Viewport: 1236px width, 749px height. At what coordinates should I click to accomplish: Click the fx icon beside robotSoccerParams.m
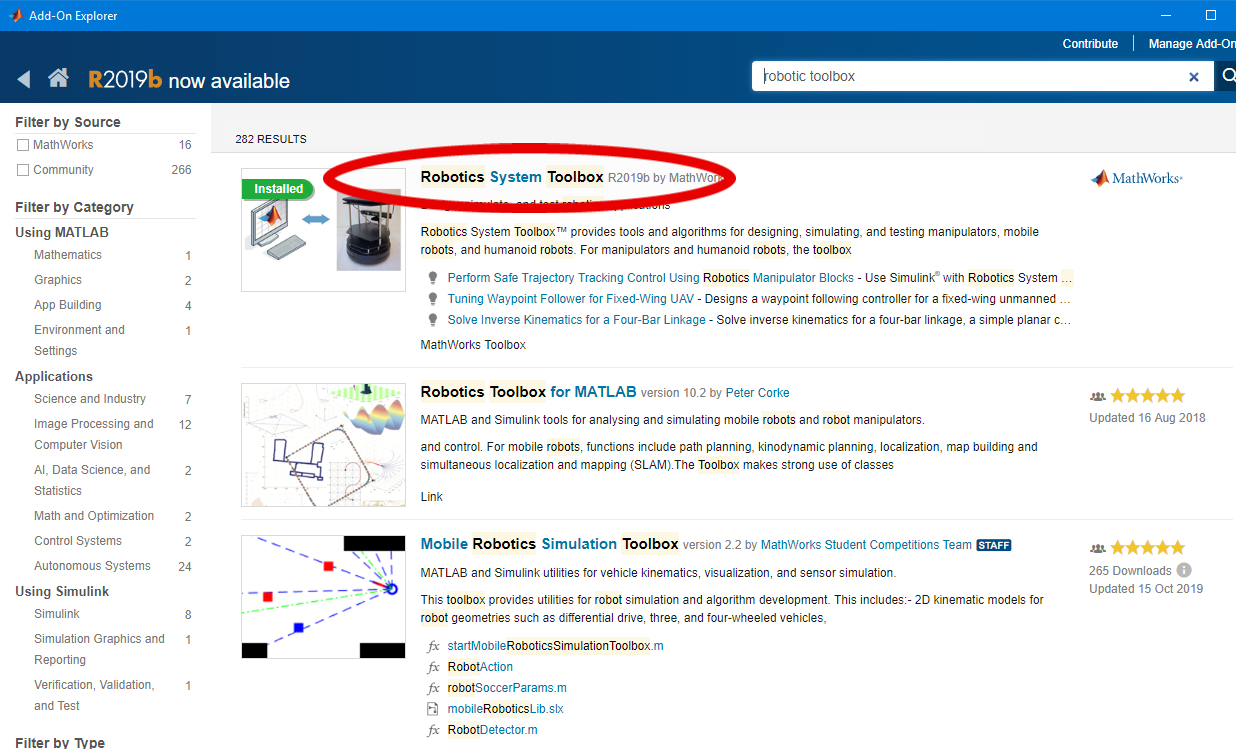point(433,688)
